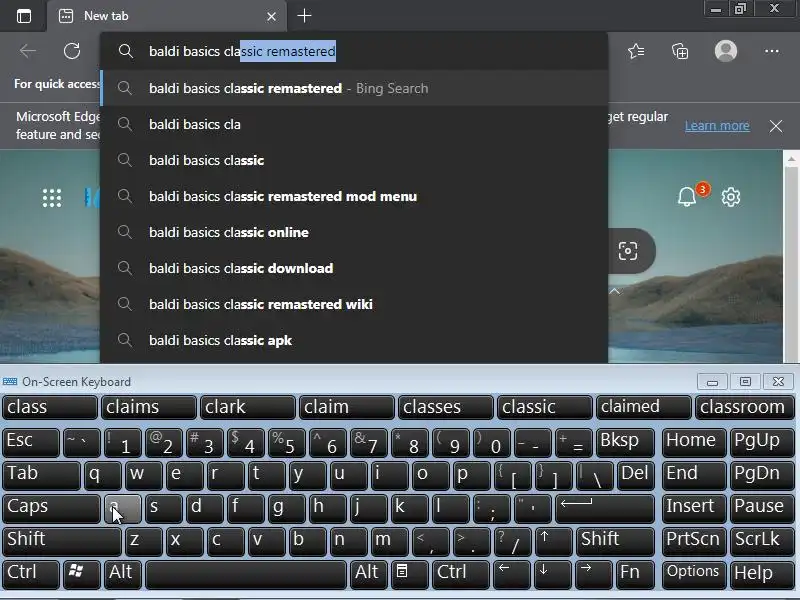The image size is (800, 600).
Task: Open the apps grid launcher icon
Action: click(52, 198)
